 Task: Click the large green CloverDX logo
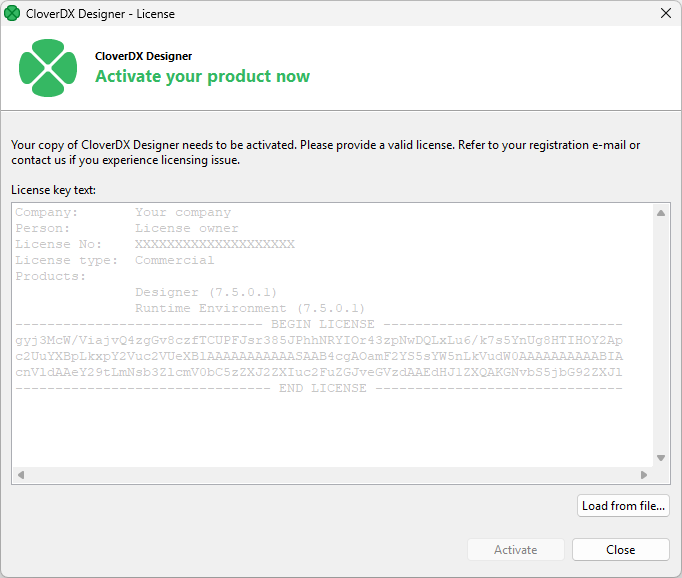[x=48, y=68]
